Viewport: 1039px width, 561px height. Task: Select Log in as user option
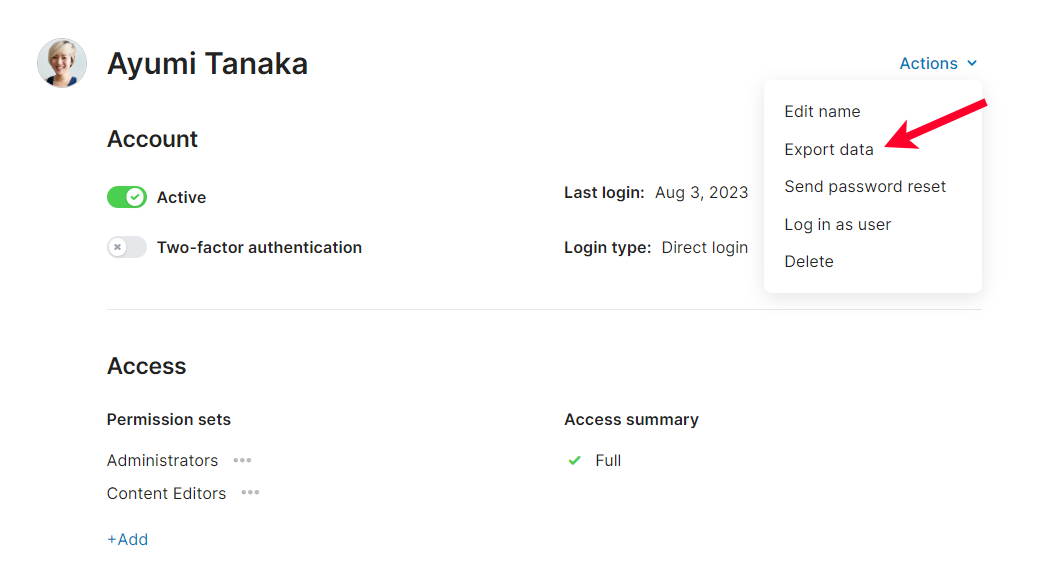[x=837, y=224]
